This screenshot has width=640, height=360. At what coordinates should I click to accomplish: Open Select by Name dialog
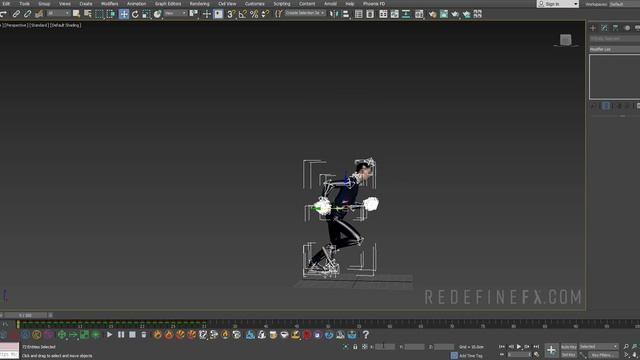88,14
